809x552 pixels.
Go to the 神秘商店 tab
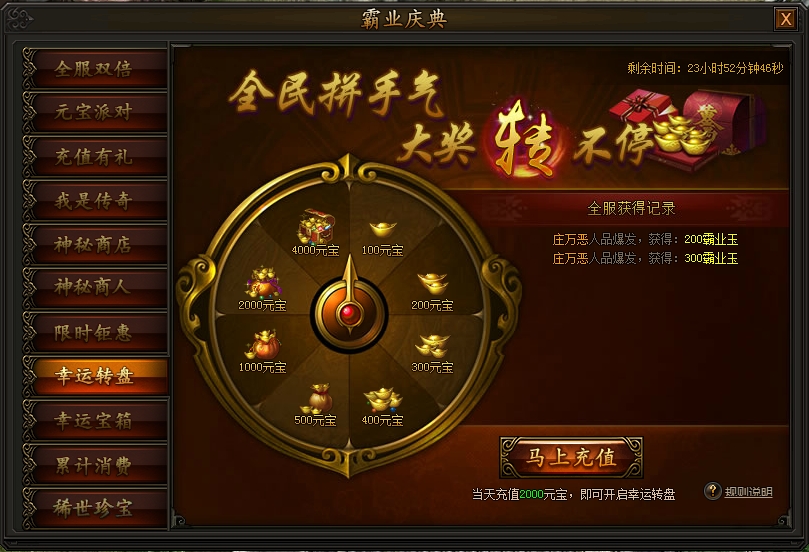(x=95, y=245)
